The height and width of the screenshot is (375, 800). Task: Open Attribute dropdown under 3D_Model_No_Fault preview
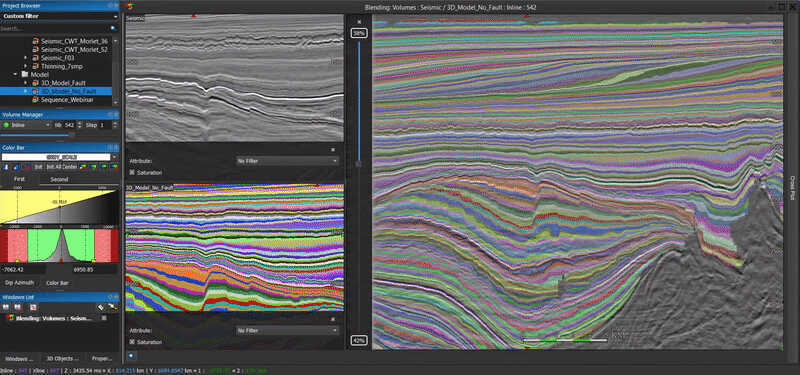point(287,331)
